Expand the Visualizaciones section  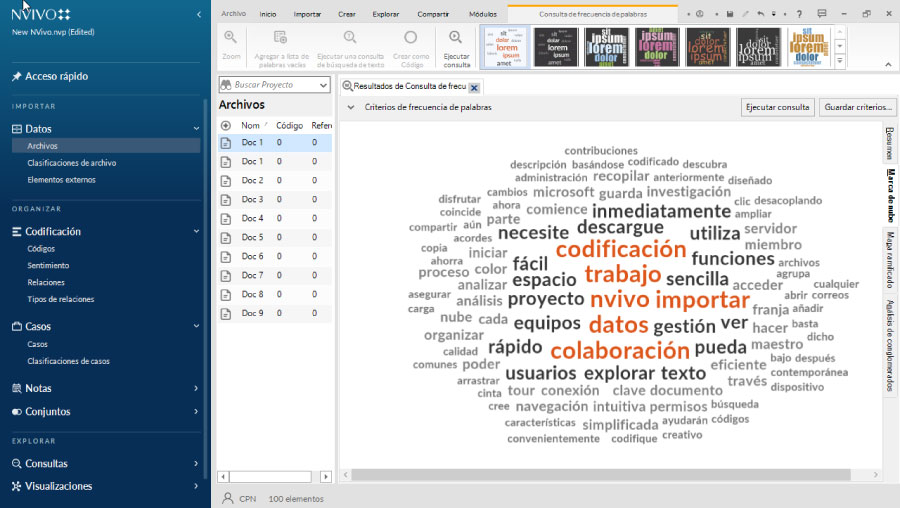pyautogui.click(x=196, y=486)
